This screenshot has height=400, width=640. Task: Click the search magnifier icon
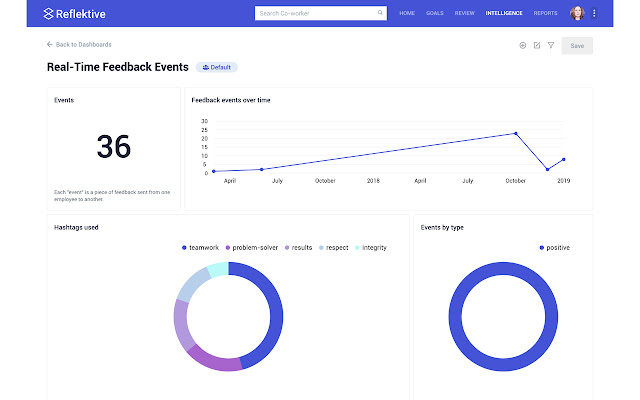click(x=380, y=14)
